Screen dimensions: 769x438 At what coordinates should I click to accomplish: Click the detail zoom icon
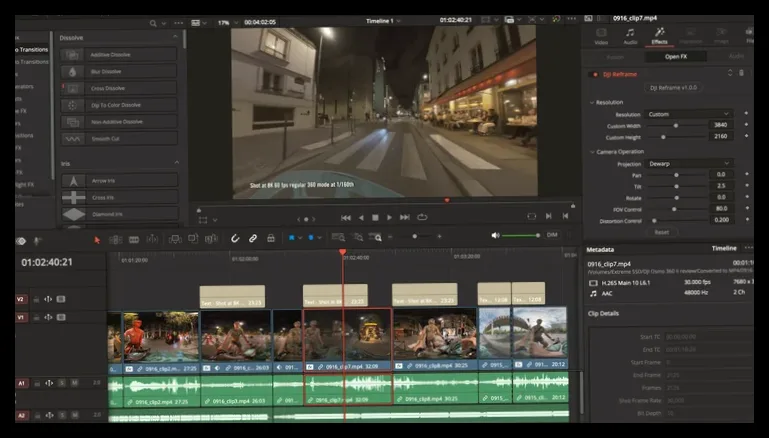pyautogui.click(x=359, y=237)
